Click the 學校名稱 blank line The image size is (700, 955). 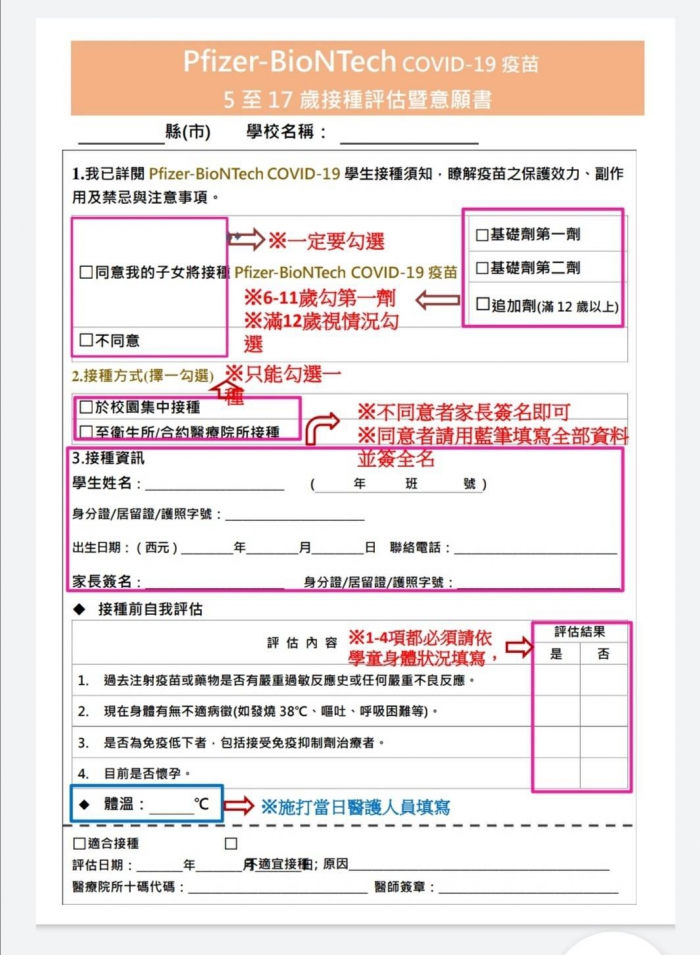[409, 135]
